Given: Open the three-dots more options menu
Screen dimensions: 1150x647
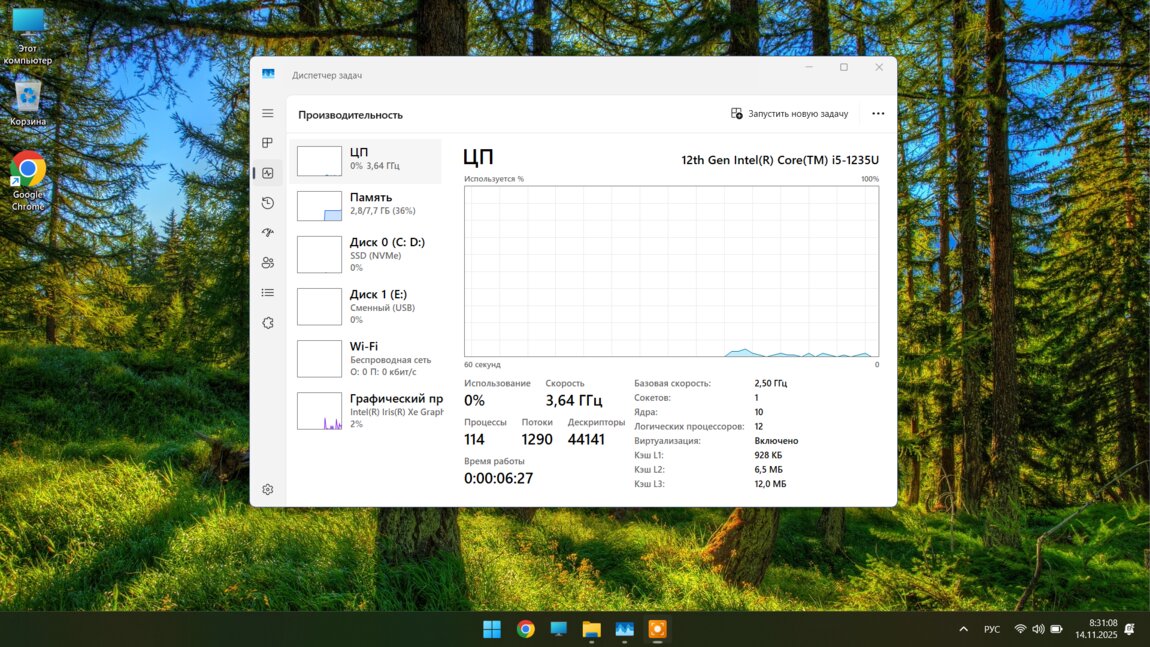Looking at the screenshot, I should [877, 114].
